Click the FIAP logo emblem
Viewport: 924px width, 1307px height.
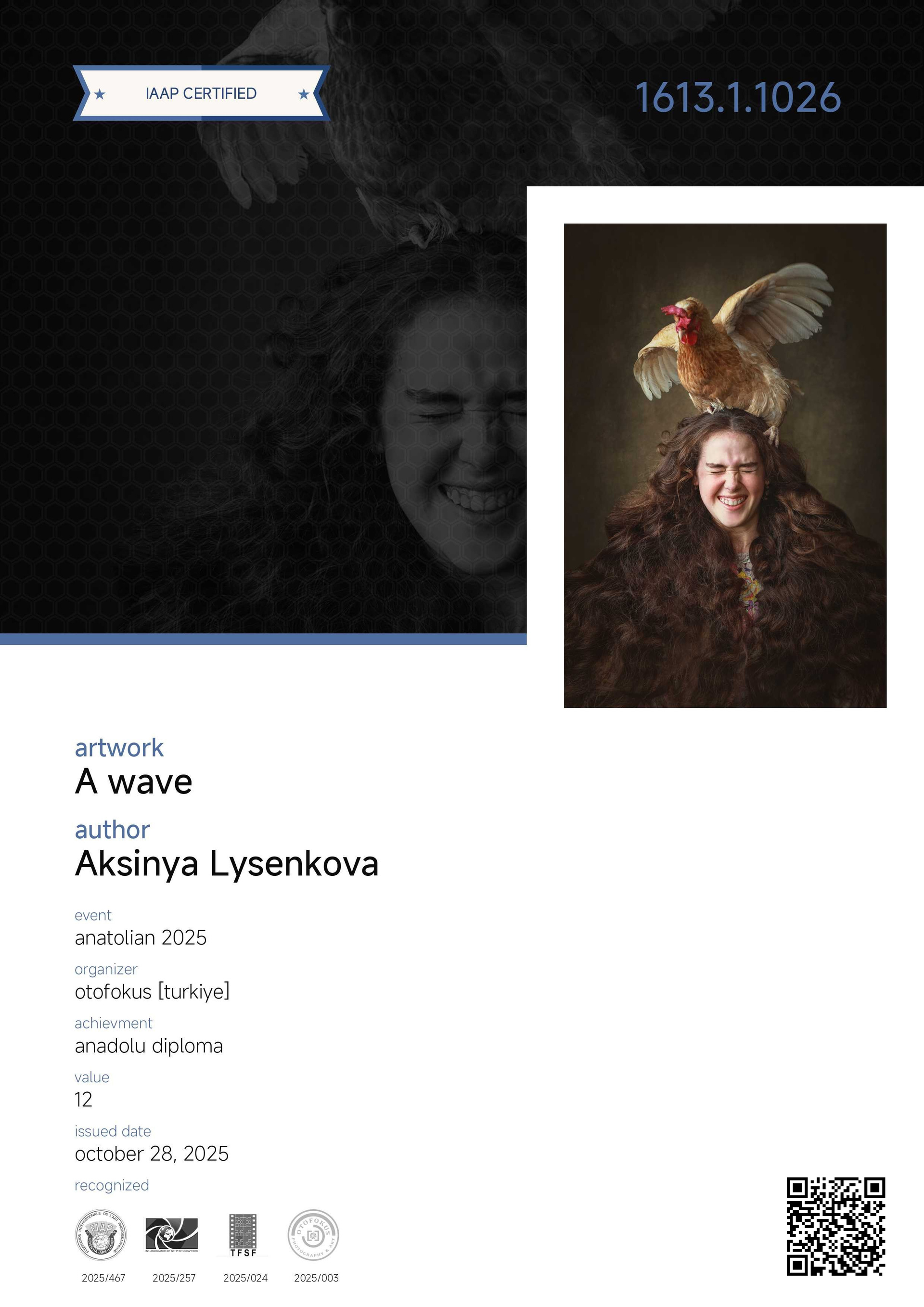(101, 1235)
